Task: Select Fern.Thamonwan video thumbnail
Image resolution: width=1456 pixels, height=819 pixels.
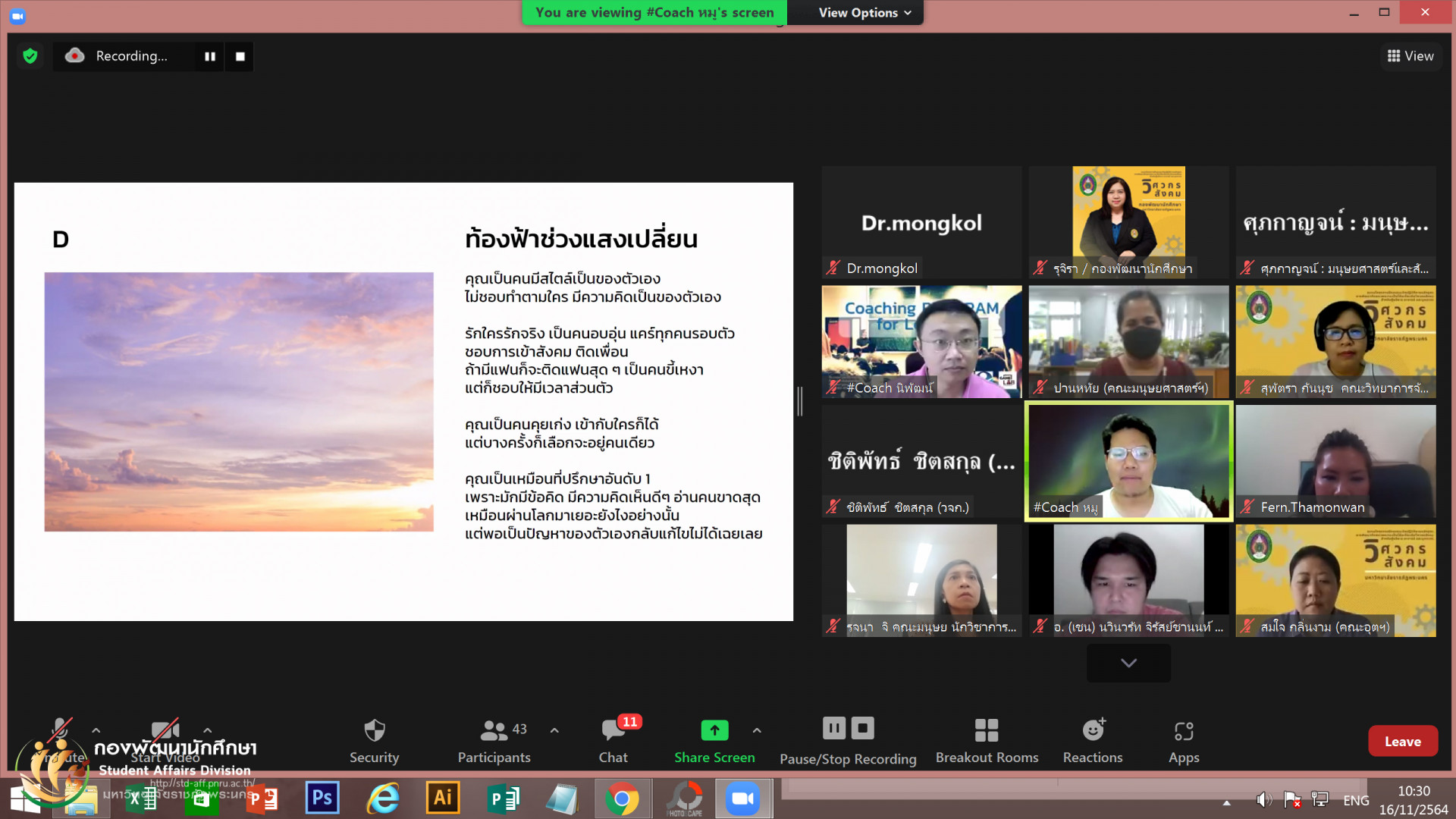Action: [x=1335, y=461]
